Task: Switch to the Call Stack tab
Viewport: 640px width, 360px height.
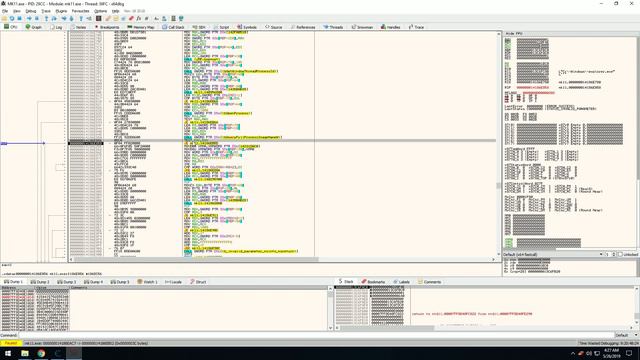Action: pos(173,27)
